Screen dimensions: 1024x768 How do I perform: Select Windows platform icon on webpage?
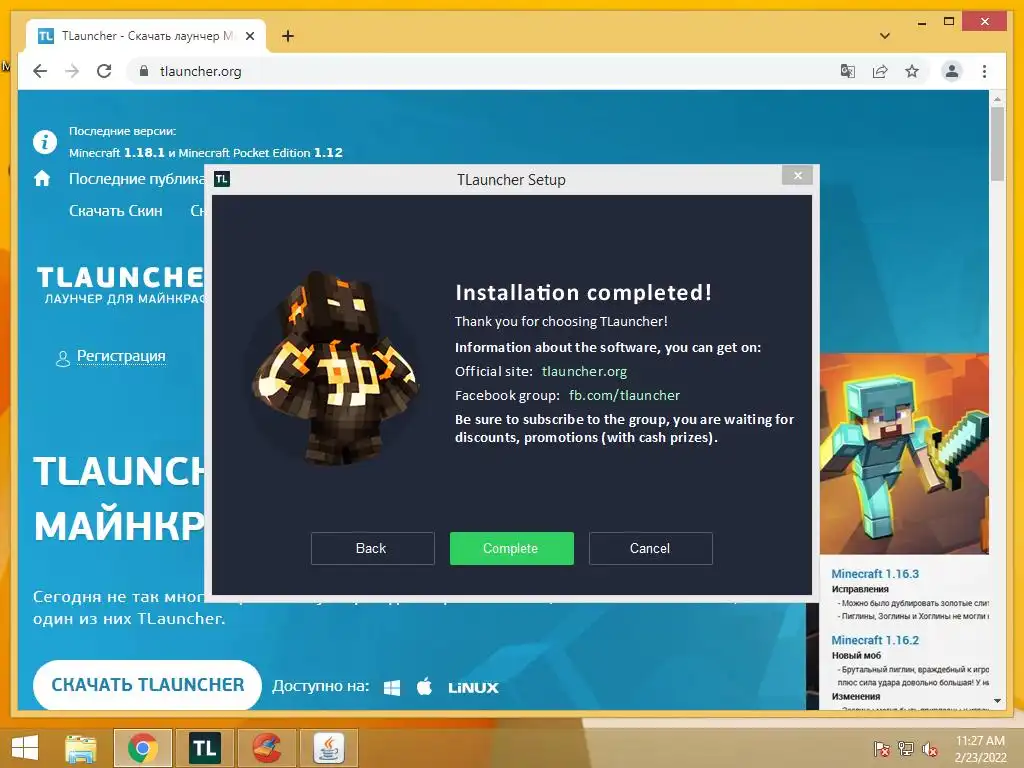point(392,687)
